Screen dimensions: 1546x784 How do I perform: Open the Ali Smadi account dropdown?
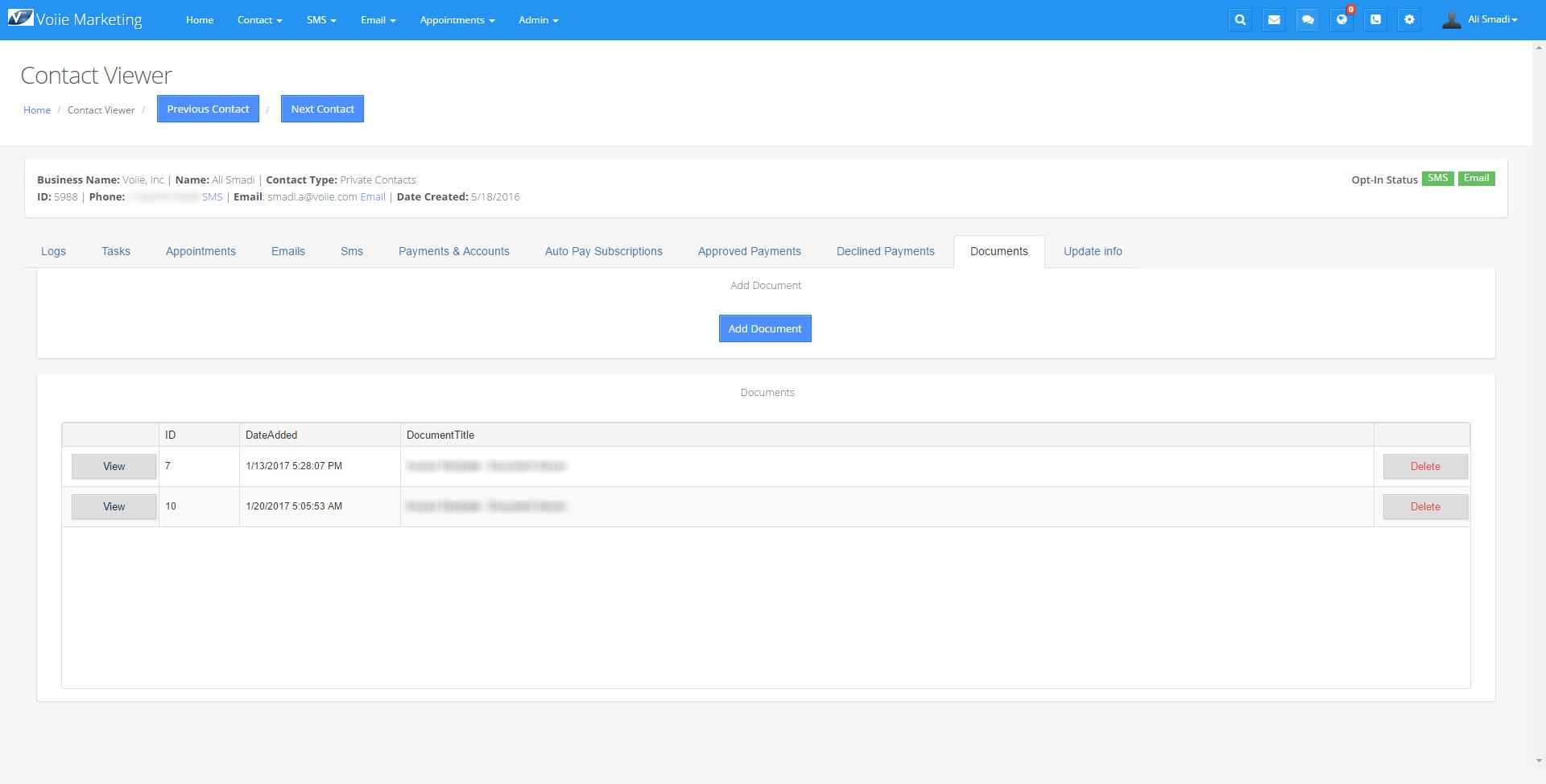[x=1491, y=19]
